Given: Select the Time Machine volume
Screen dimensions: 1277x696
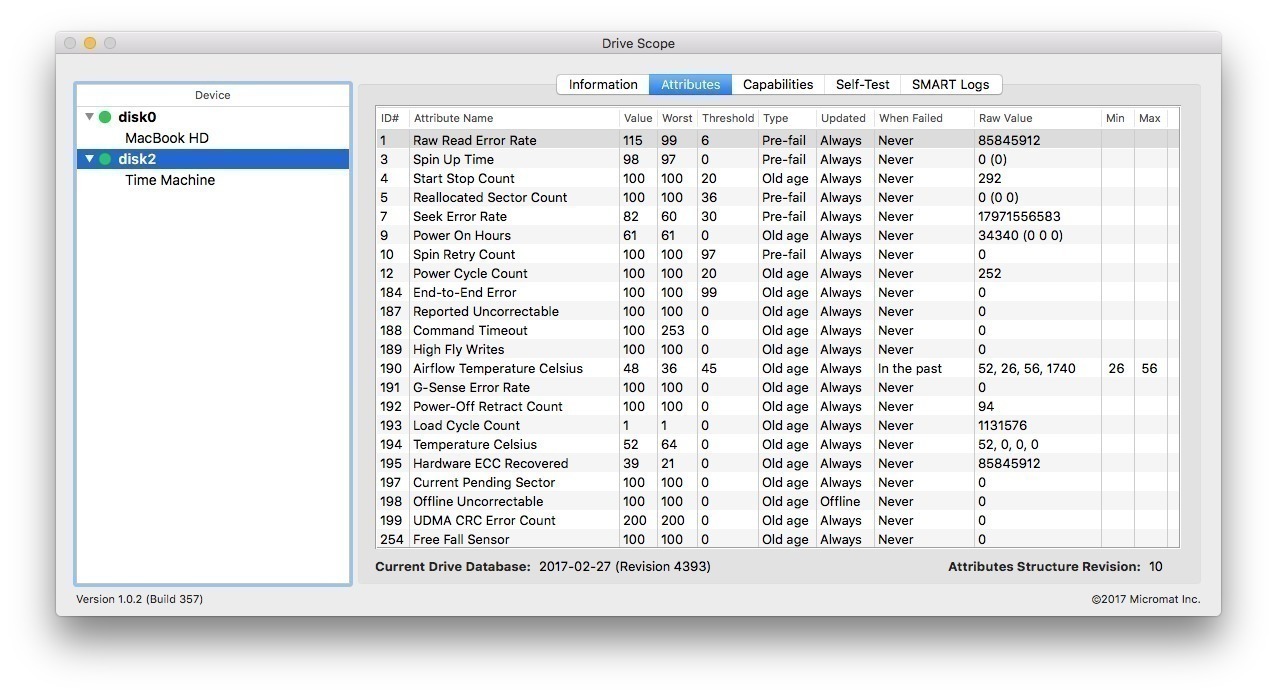Looking at the screenshot, I should point(169,180).
